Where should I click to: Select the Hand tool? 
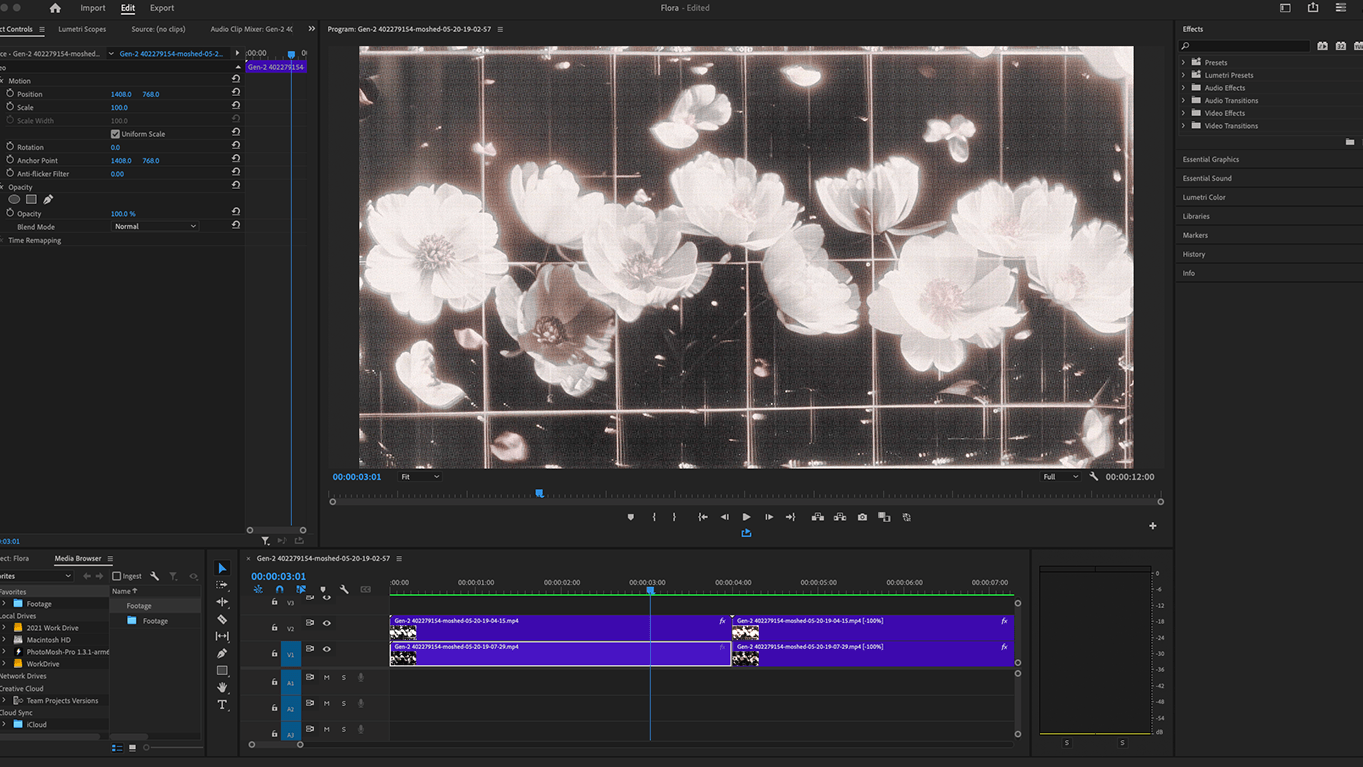(x=222, y=687)
